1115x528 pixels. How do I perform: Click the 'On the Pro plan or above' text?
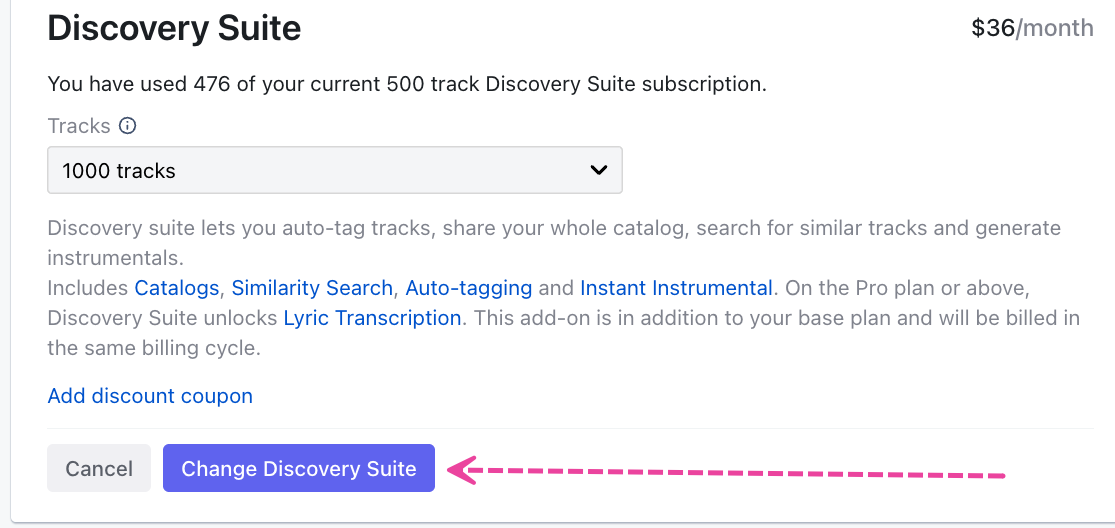907,288
